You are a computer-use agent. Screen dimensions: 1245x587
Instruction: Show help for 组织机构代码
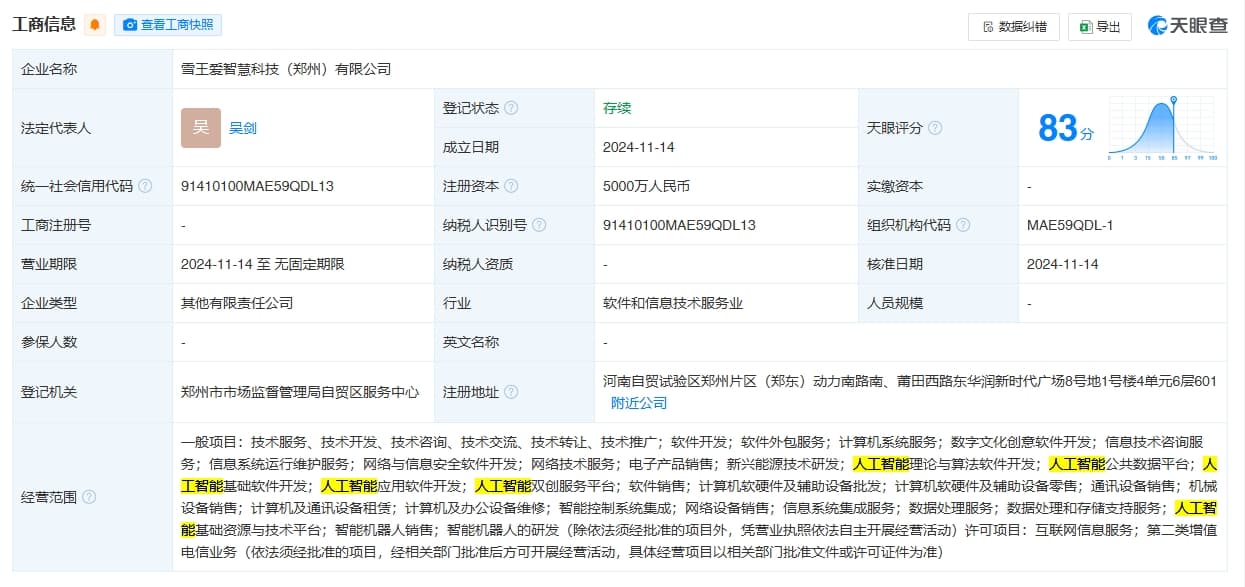(x=963, y=225)
